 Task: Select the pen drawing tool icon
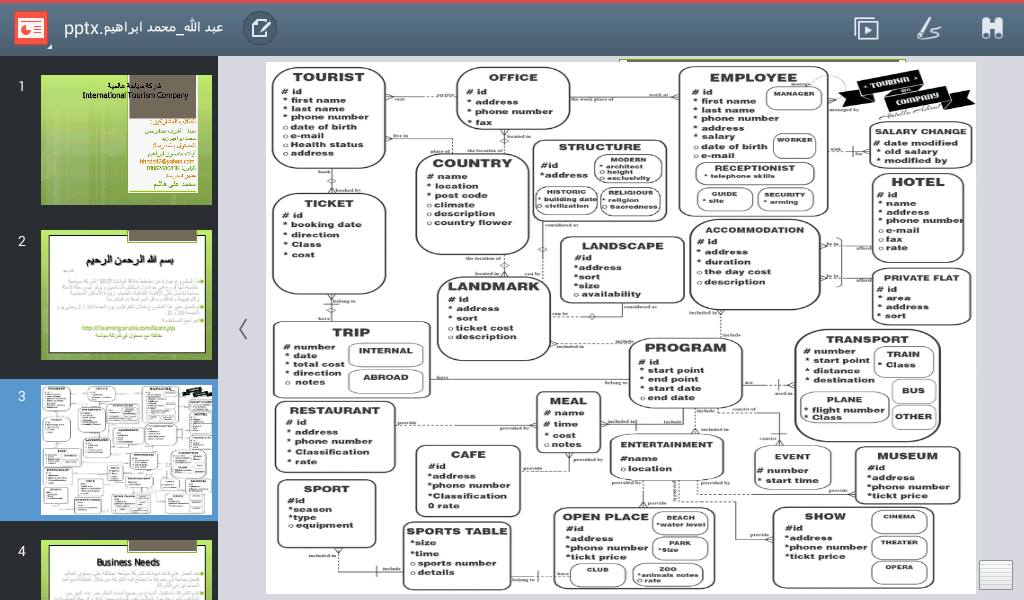click(929, 28)
